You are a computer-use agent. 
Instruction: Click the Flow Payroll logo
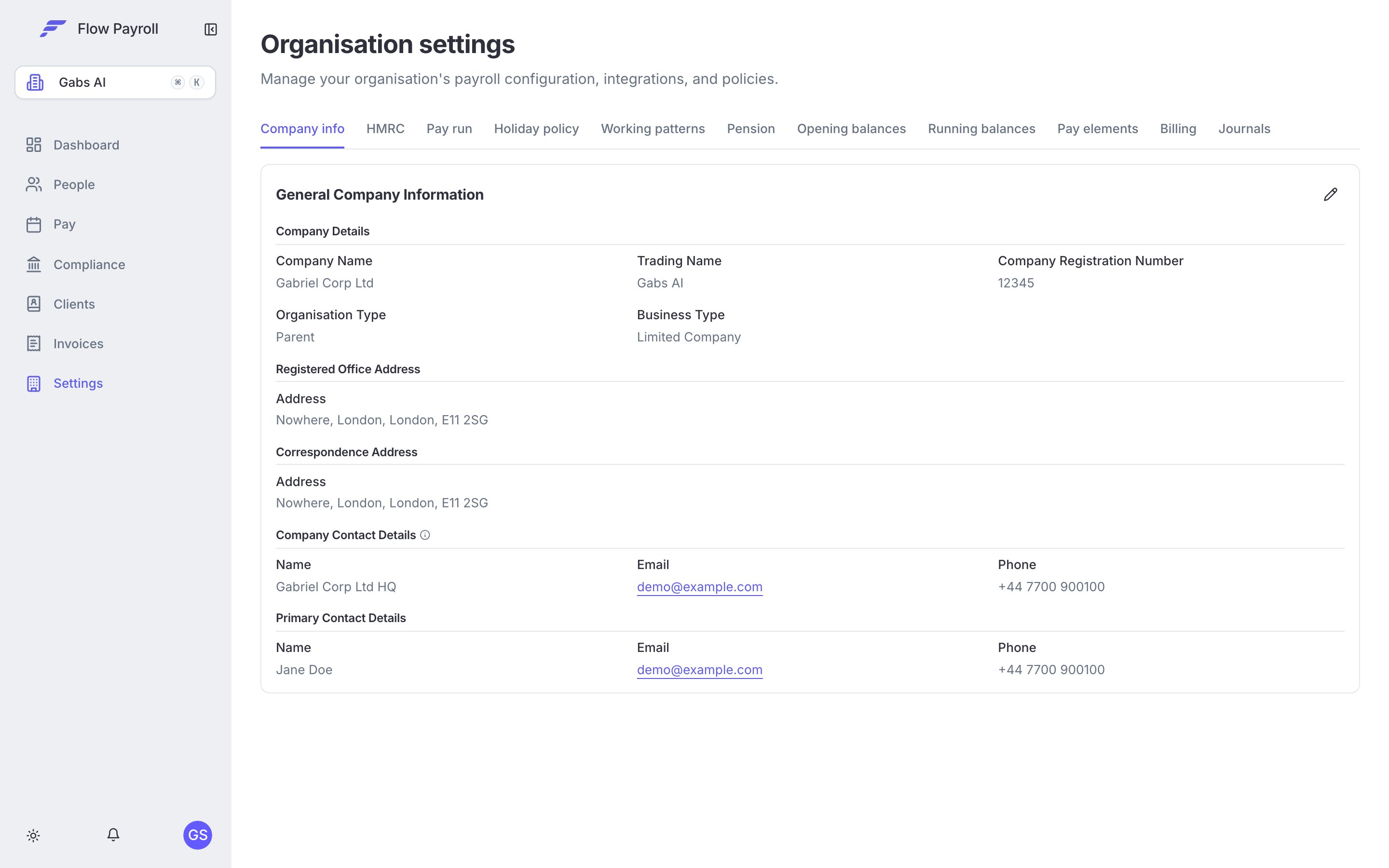pos(53,29)
